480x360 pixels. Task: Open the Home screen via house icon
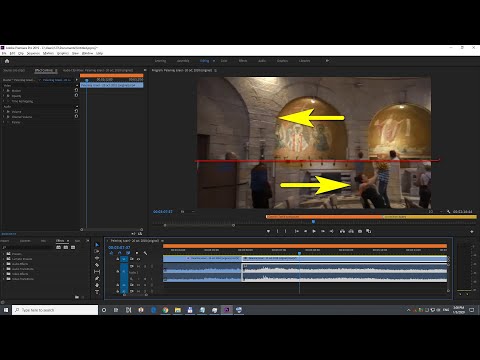(x=7, y=61)
